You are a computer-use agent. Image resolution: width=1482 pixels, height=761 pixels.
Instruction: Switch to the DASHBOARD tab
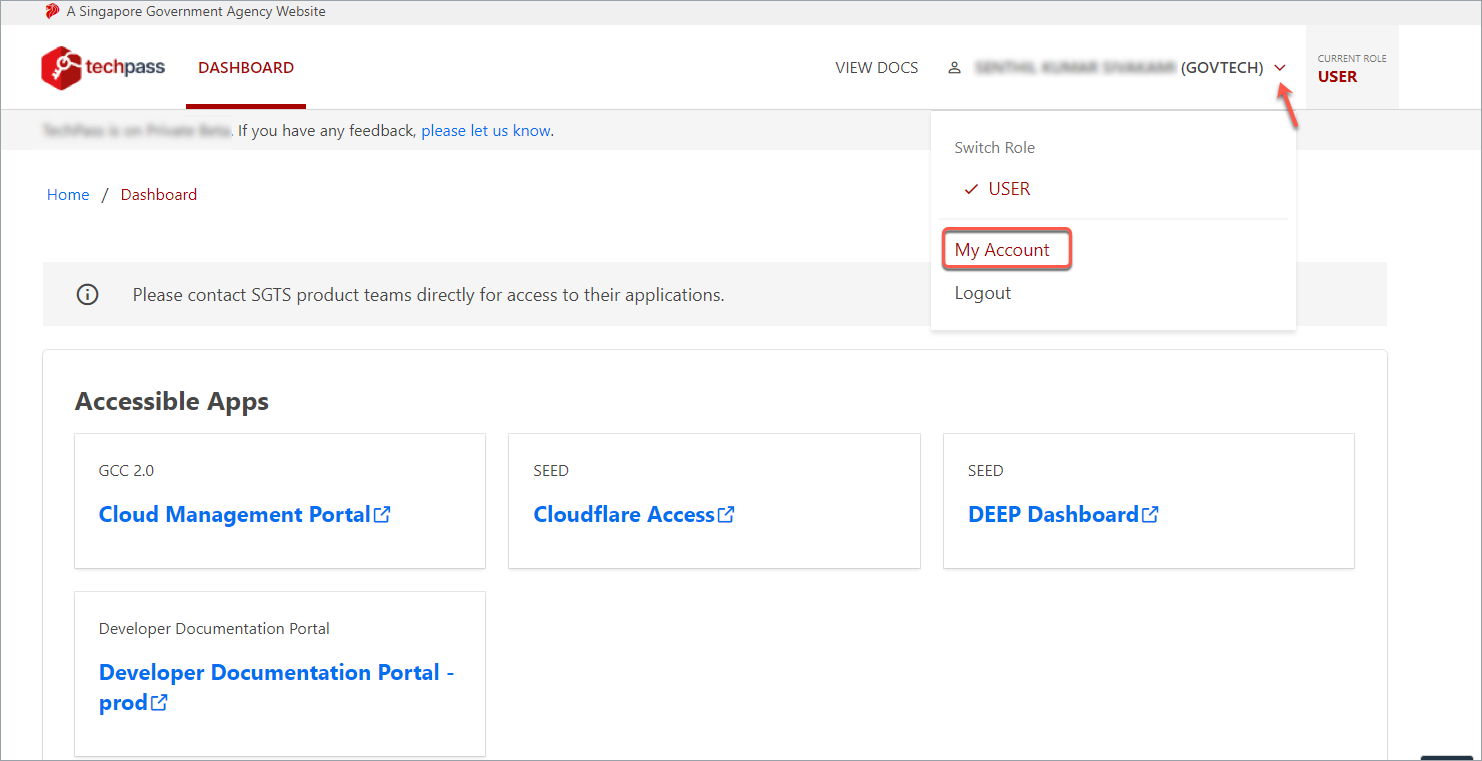[246, 67]
